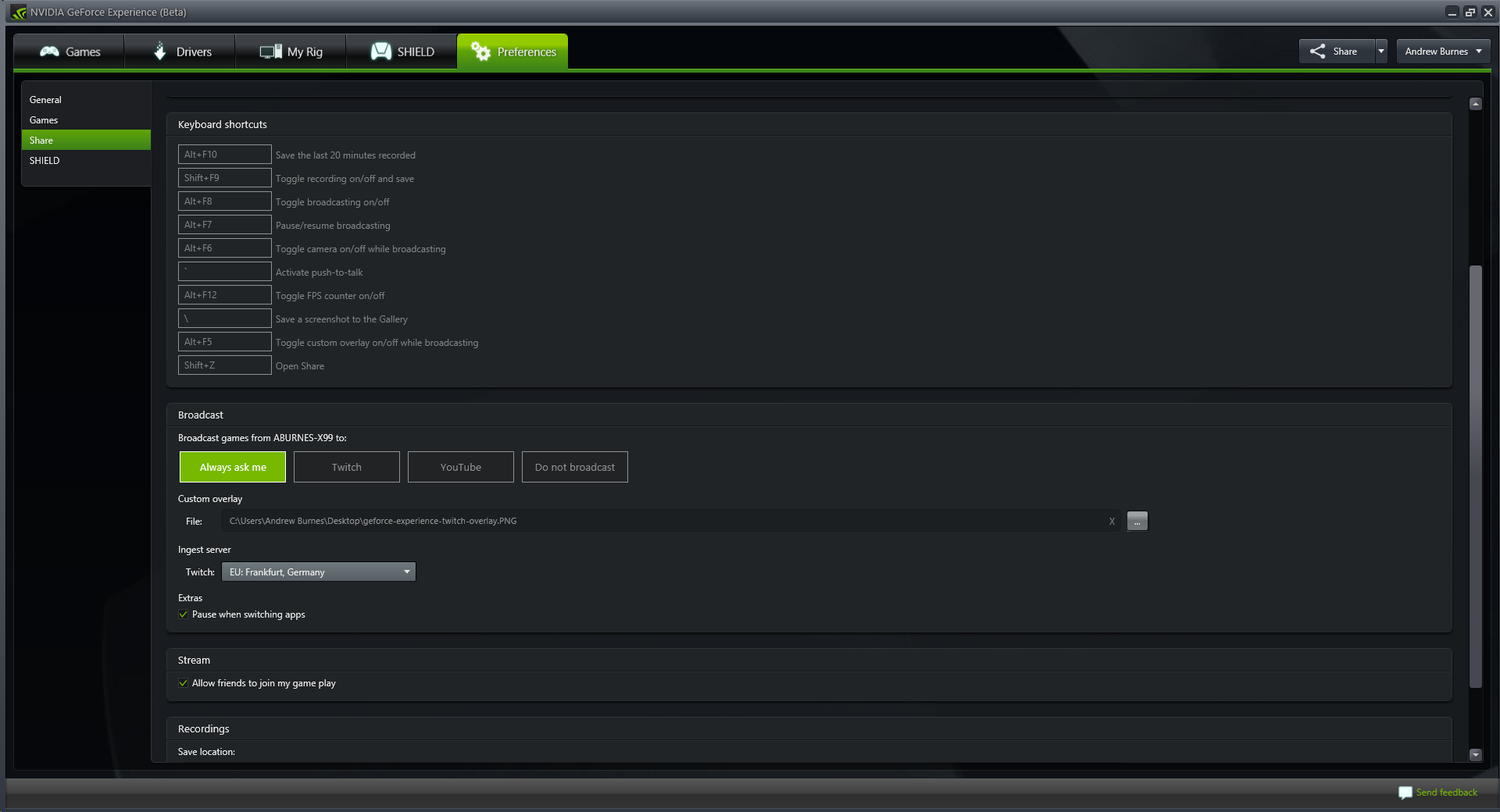The width and height of the screenshot is (1500, 812).
Task: Edit the Alt+F10 shortcut field
Action: [x=225, y=155]
